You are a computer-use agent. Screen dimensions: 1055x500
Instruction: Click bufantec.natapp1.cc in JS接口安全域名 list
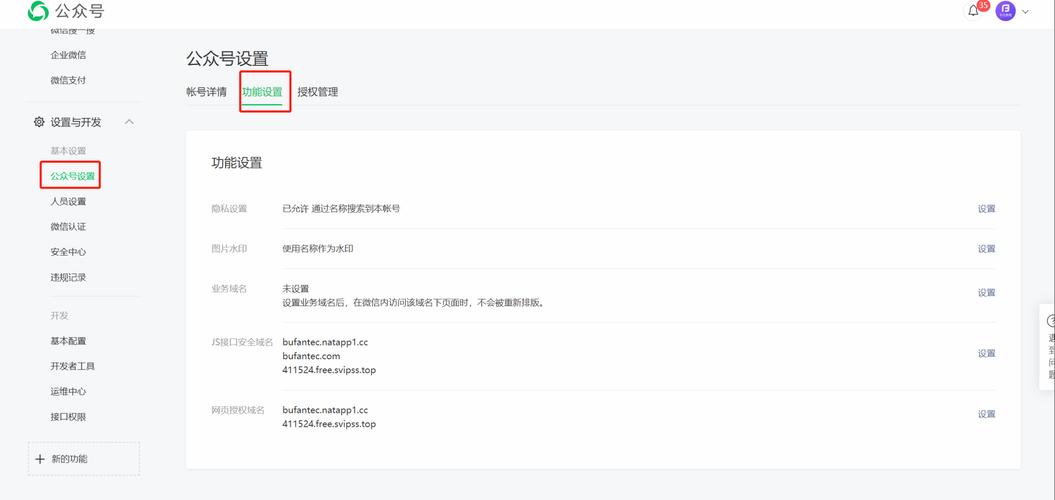click(x=325, y=342)
